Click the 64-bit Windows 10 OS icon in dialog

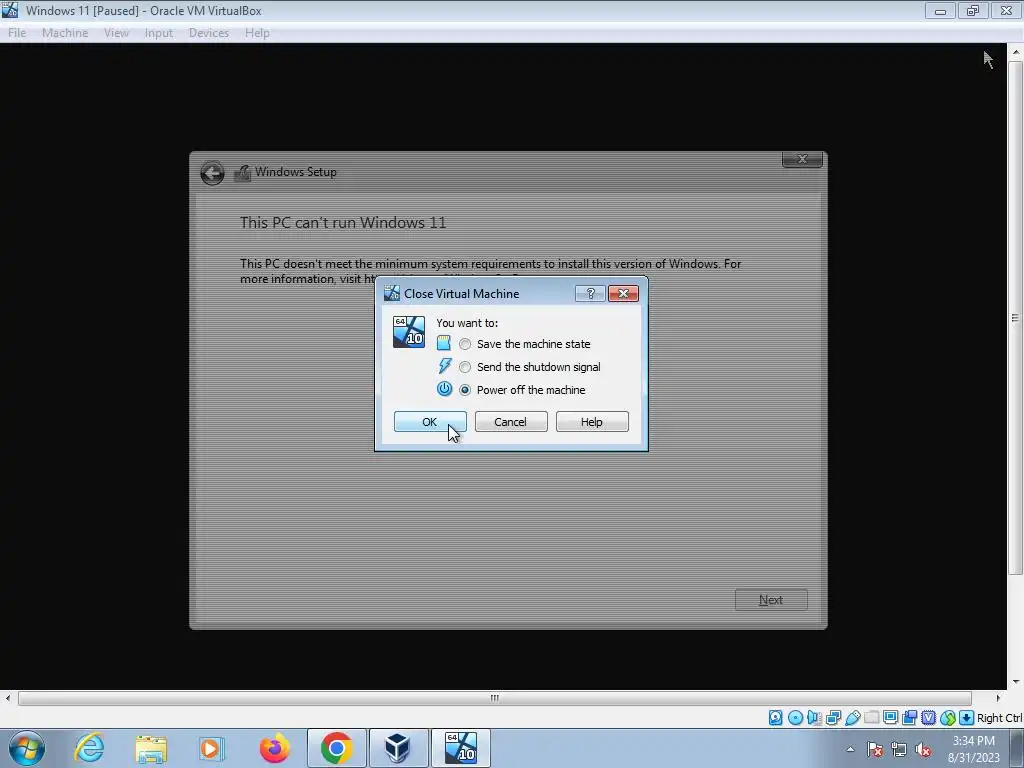tap(409, 332)
